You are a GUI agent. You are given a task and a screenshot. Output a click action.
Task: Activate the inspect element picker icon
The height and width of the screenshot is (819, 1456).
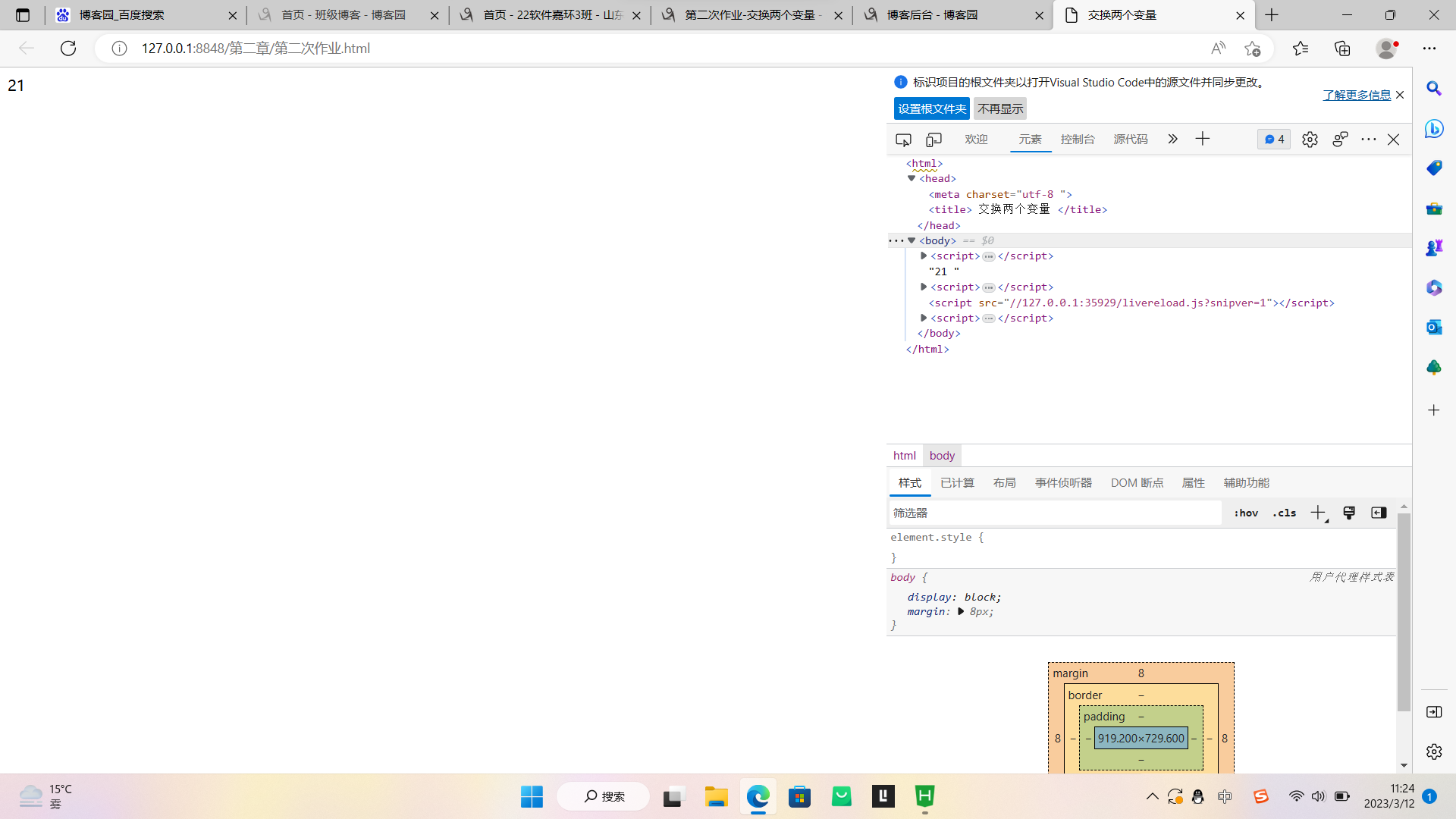tap(903, 140)
